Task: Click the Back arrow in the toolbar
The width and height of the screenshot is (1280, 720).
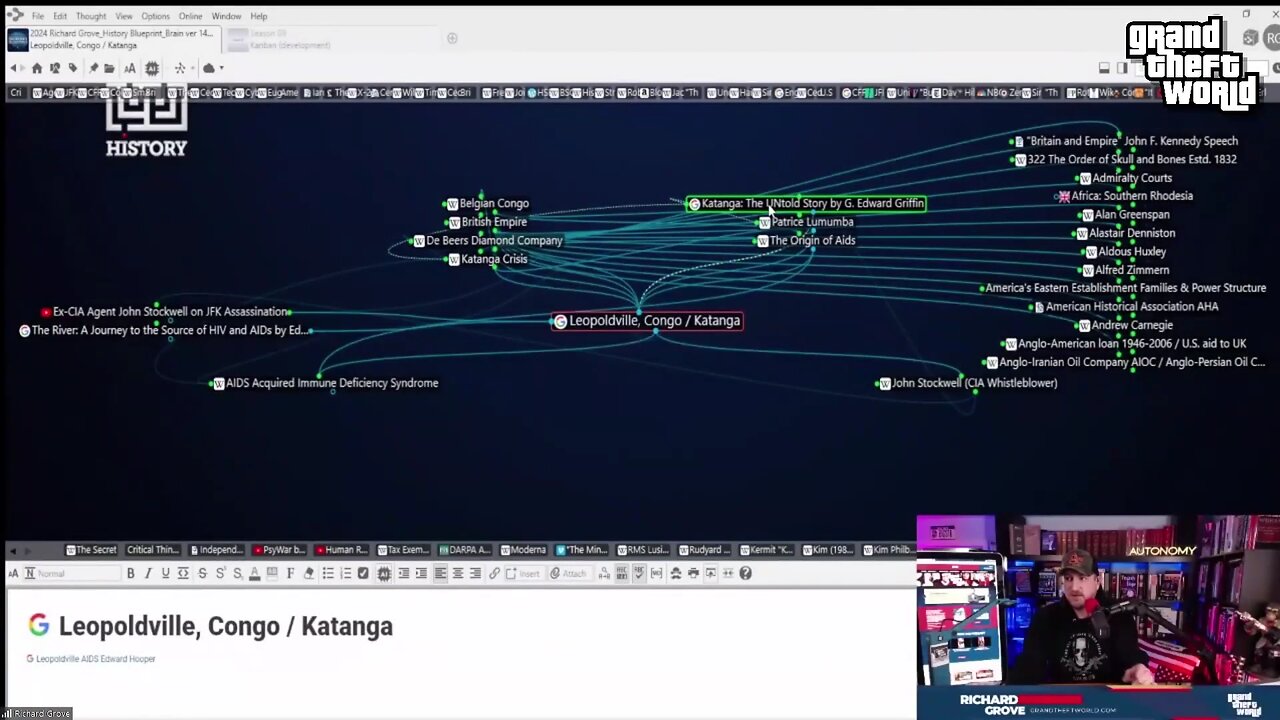Action: (14, 68)
